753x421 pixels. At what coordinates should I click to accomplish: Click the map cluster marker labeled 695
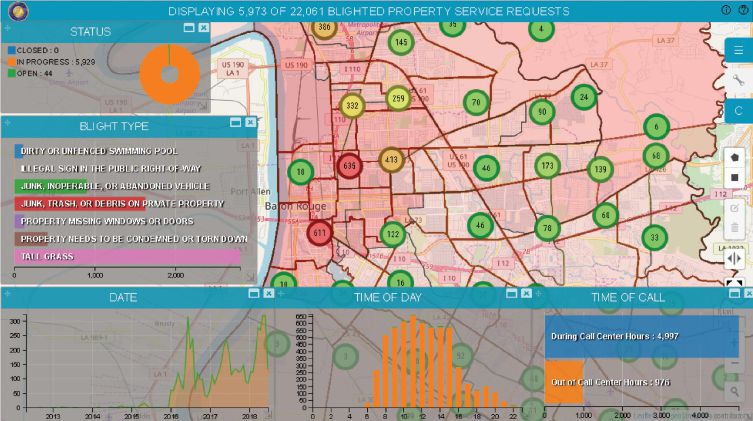pos(349,166)
